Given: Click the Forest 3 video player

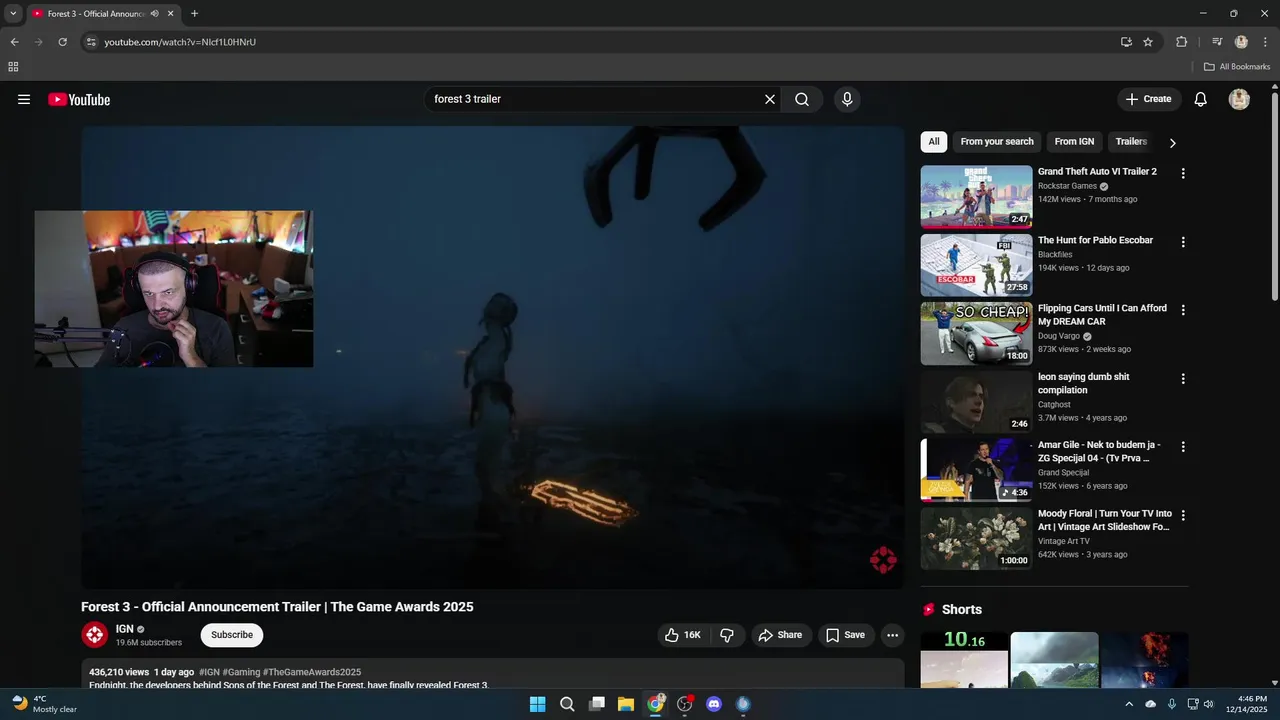Looking at the screenshot, I should 492,358.
